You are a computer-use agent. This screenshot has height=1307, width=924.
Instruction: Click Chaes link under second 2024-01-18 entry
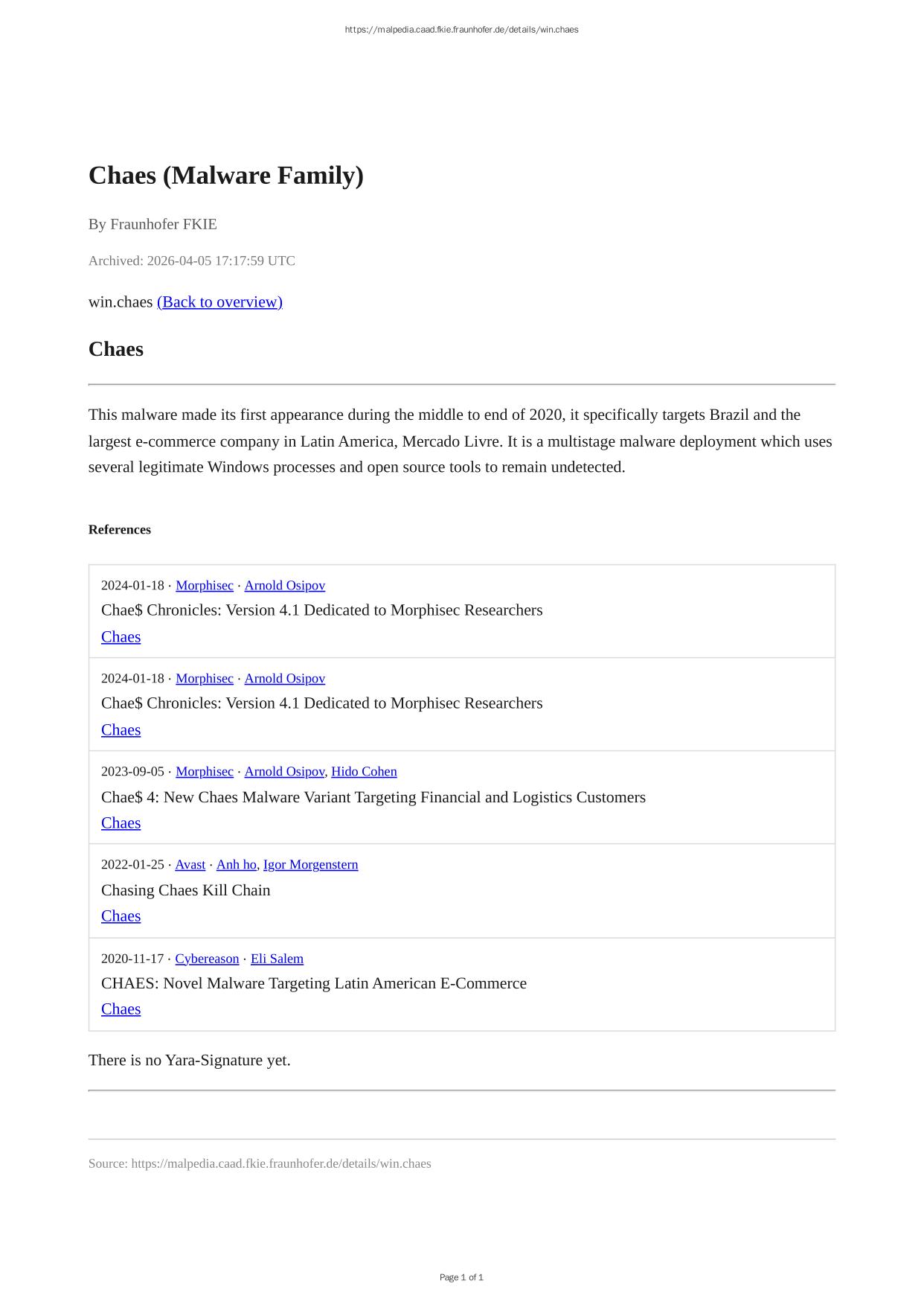[x=121, y=730]
